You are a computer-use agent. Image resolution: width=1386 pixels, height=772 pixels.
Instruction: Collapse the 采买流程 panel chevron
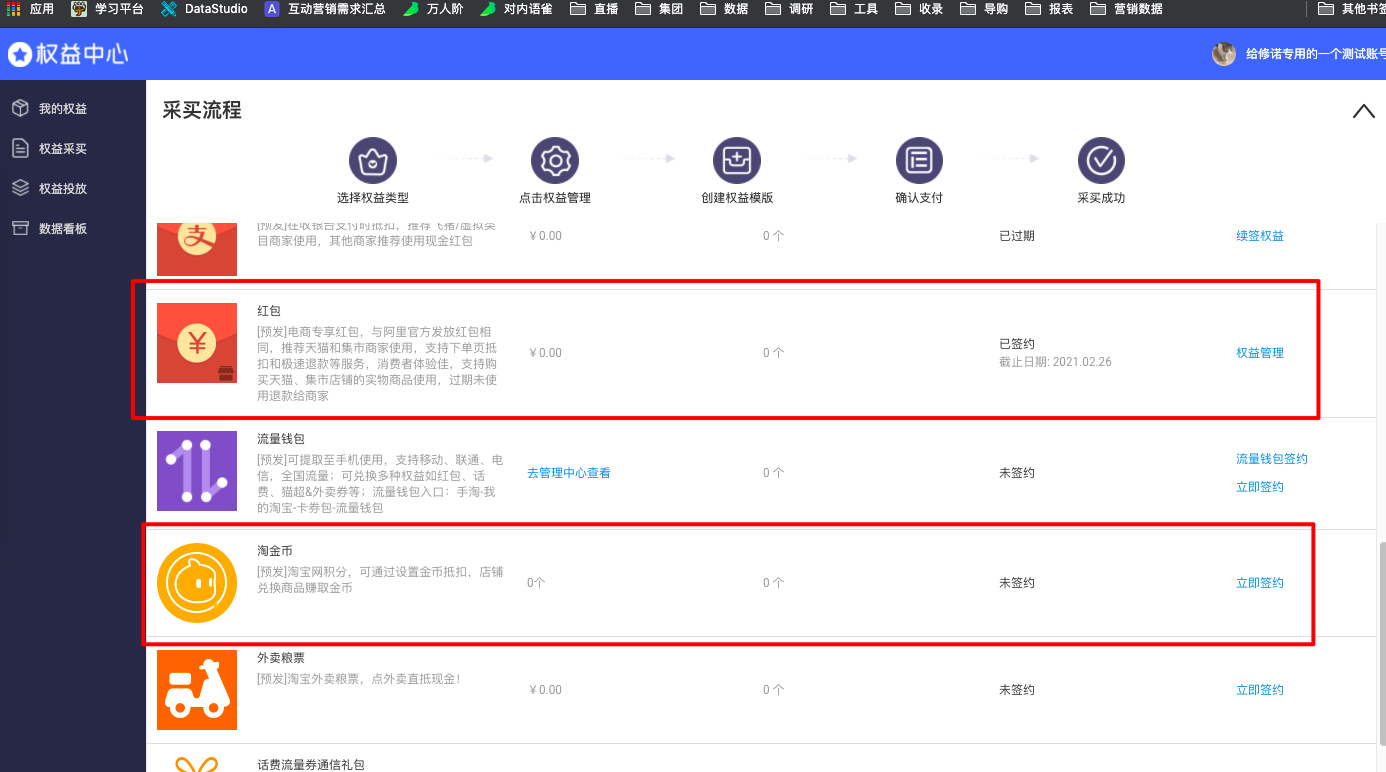(x=1363, y=111)
